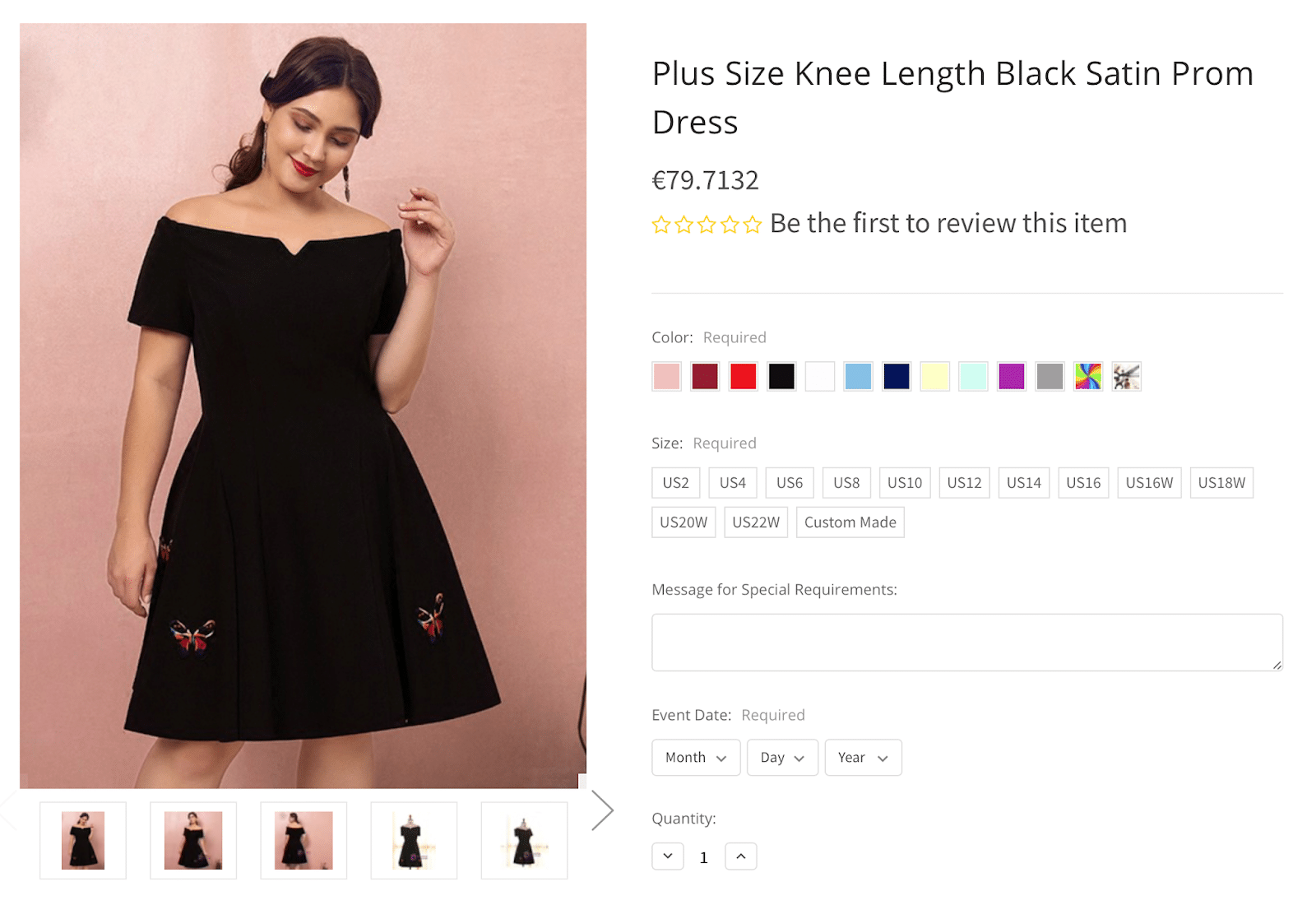This screenshot has width=1316, height=919.
Task: Pick the bright red color swatch
Action: pos(744,377)
